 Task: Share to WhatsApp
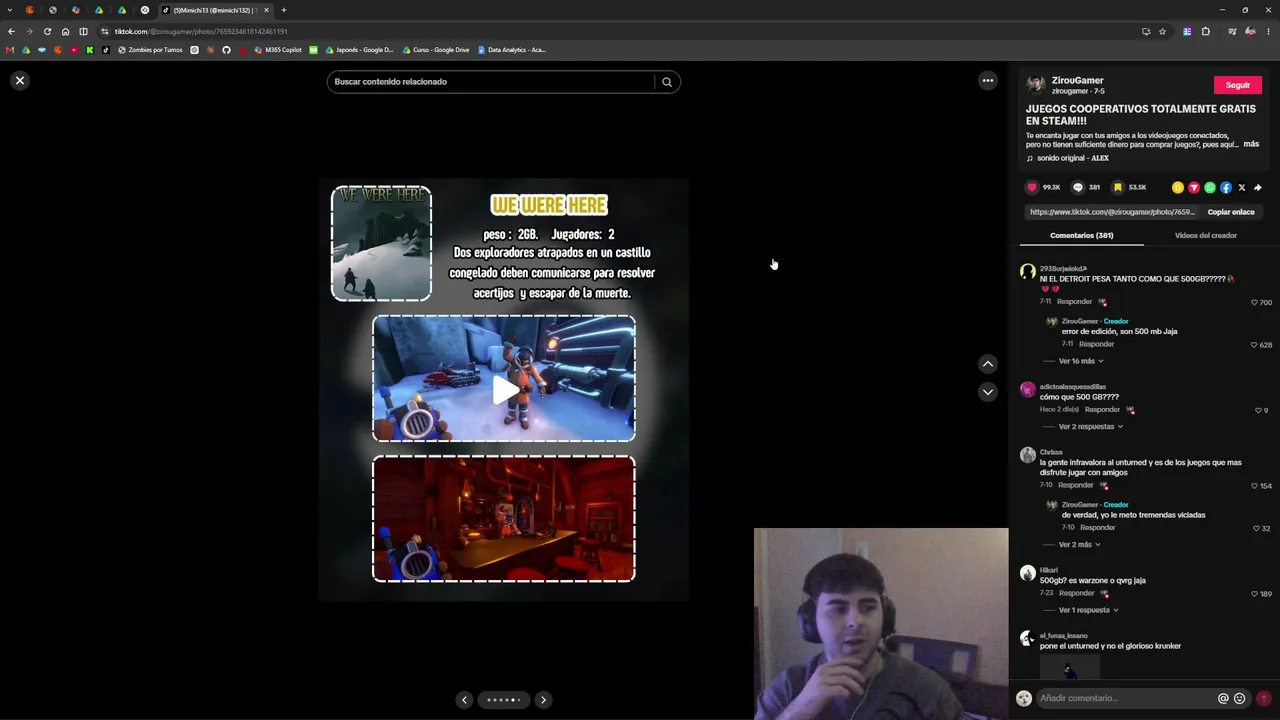[x=1210, y=187]
